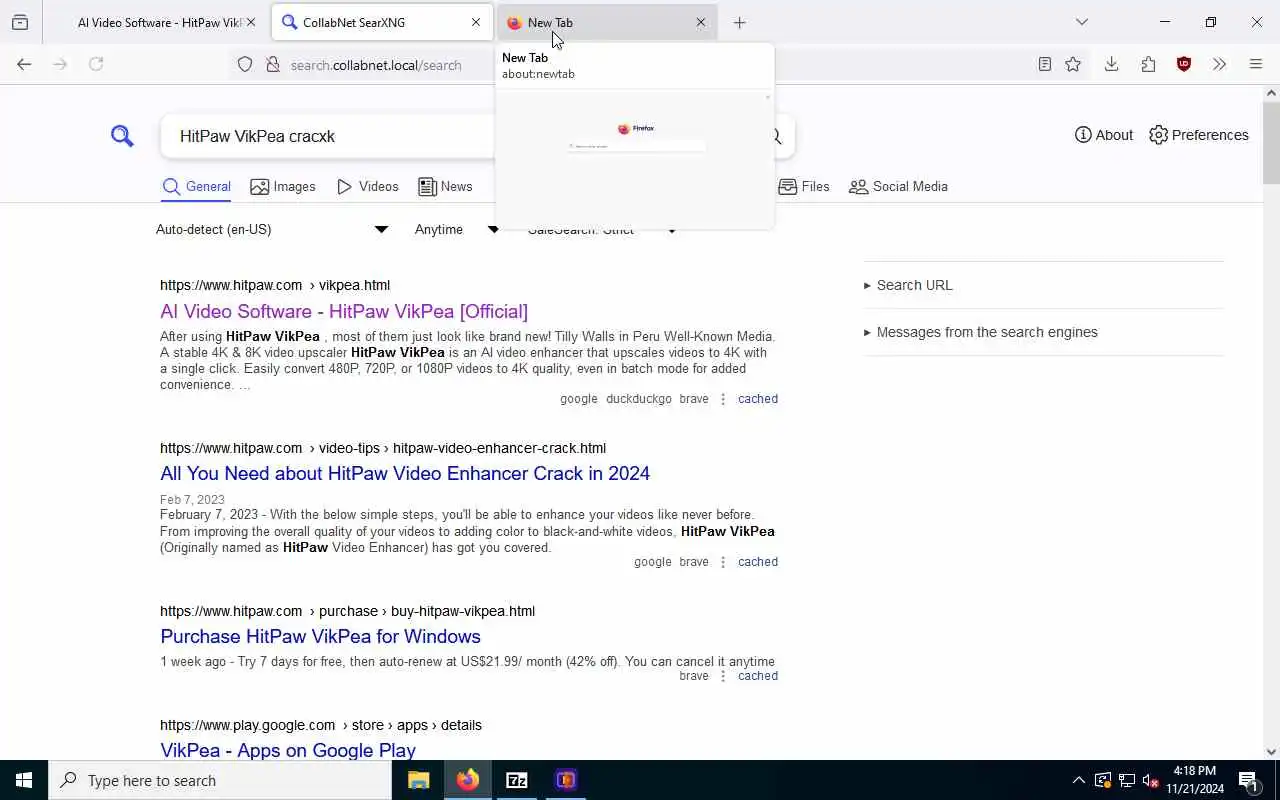The height and width of the screenshot is (800, 1280).
Task: Switch to AI Video Software HitPaw tab
Action: (x=155, y=22)
